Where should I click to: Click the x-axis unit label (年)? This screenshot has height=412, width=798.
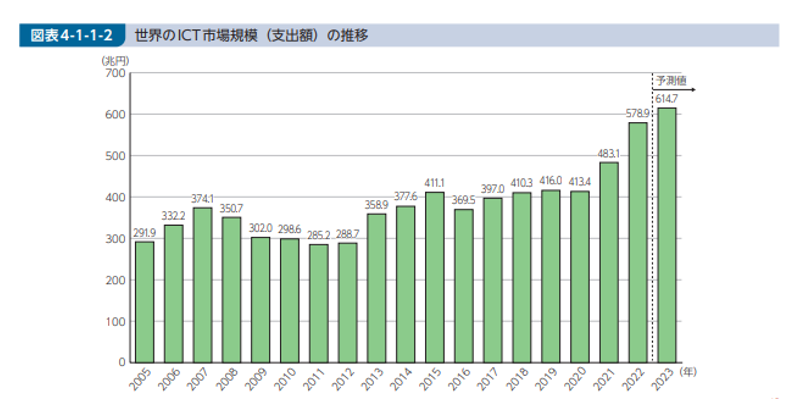(687, 372)
